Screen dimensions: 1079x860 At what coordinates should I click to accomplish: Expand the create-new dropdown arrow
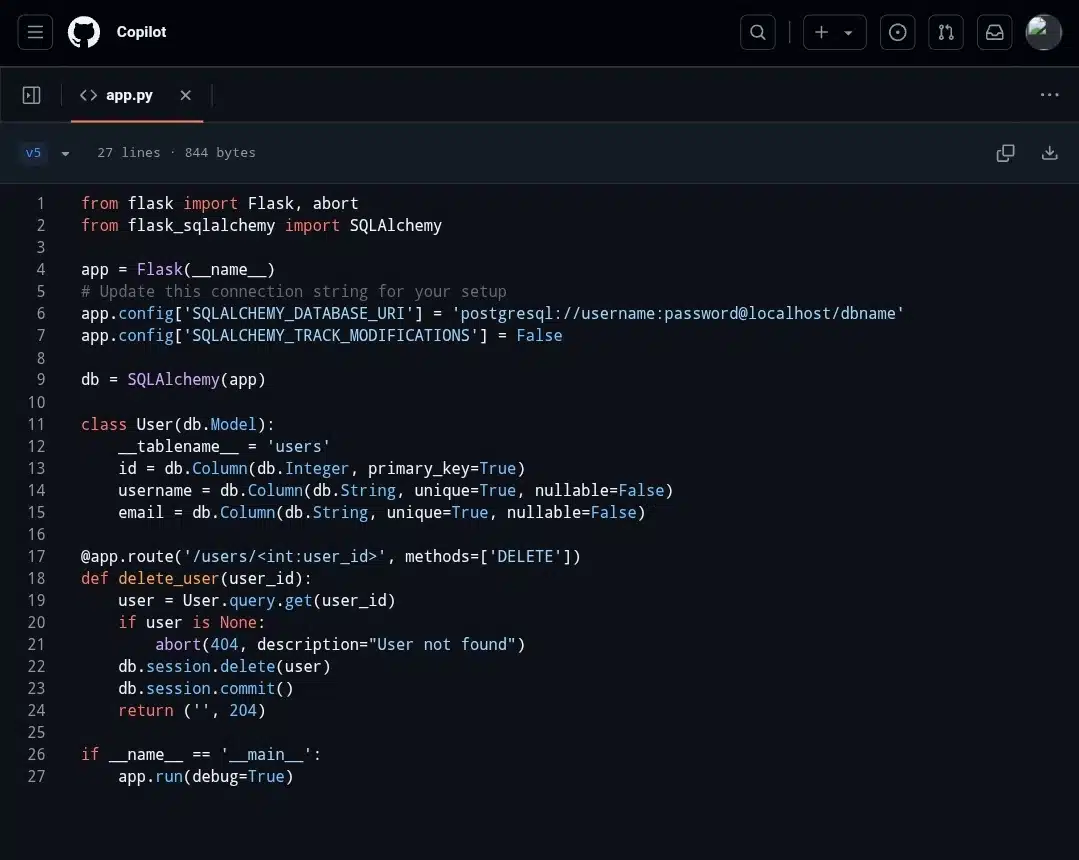[848, 33]
